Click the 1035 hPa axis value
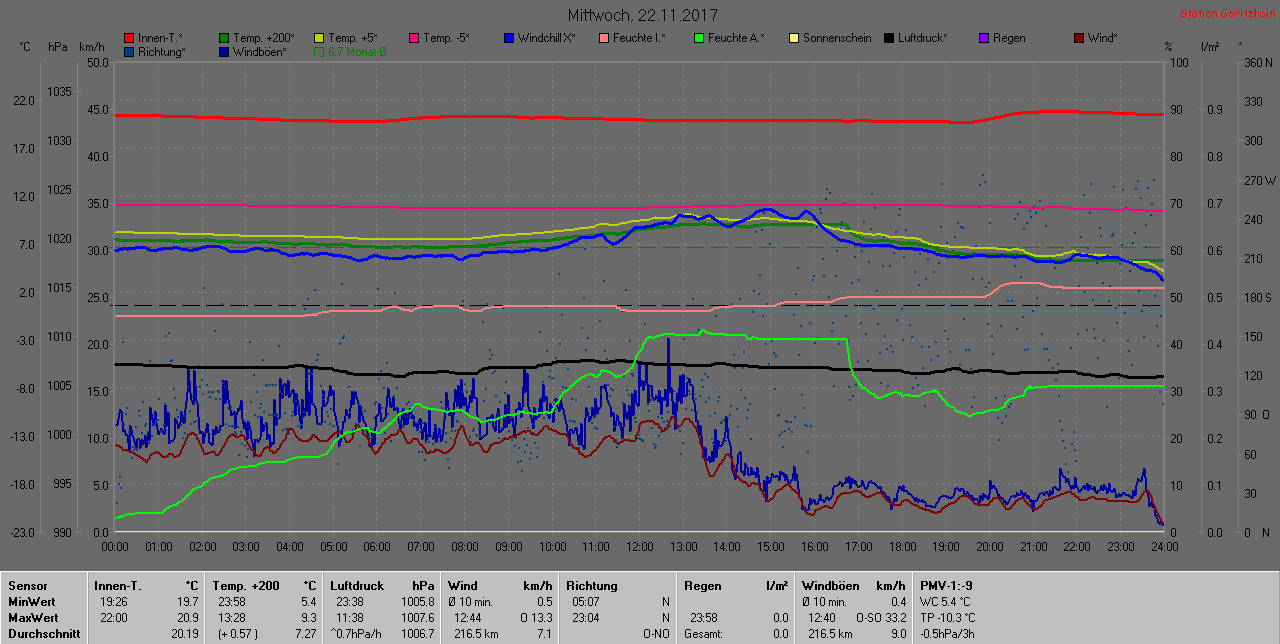 pos(59,92)
